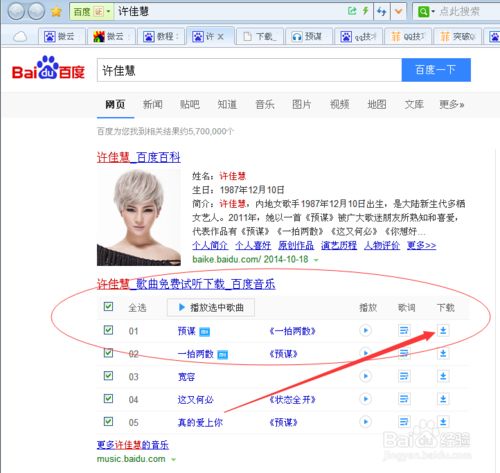Viewport: 500px width, 473px height.
Task: Expand the music.baidu.com snapshot arrow
Action: tap(173, 460)
